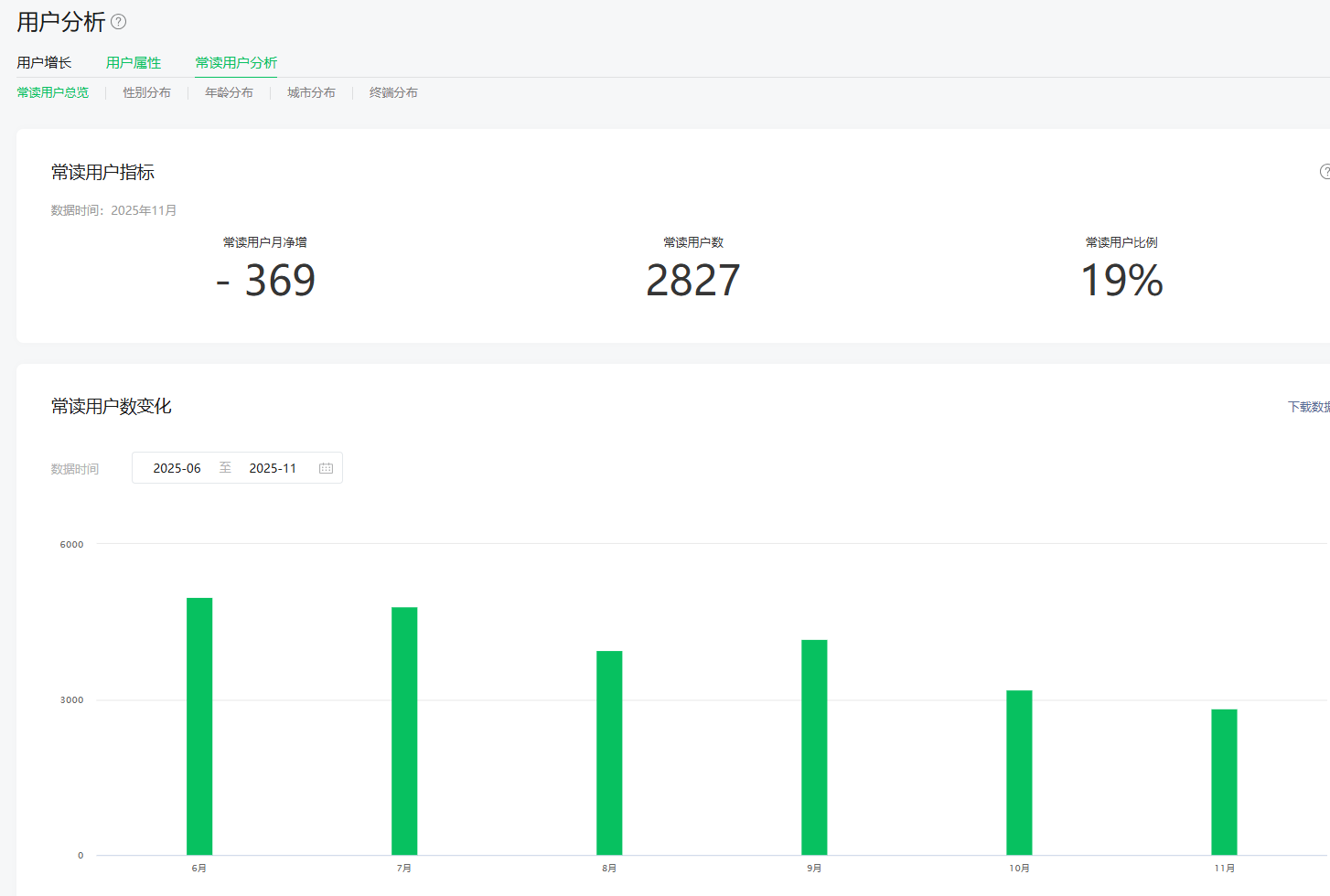Viewport: 1330px width, 896px height.
Task: Click the green bar for 6月
Action: [199, 726]
